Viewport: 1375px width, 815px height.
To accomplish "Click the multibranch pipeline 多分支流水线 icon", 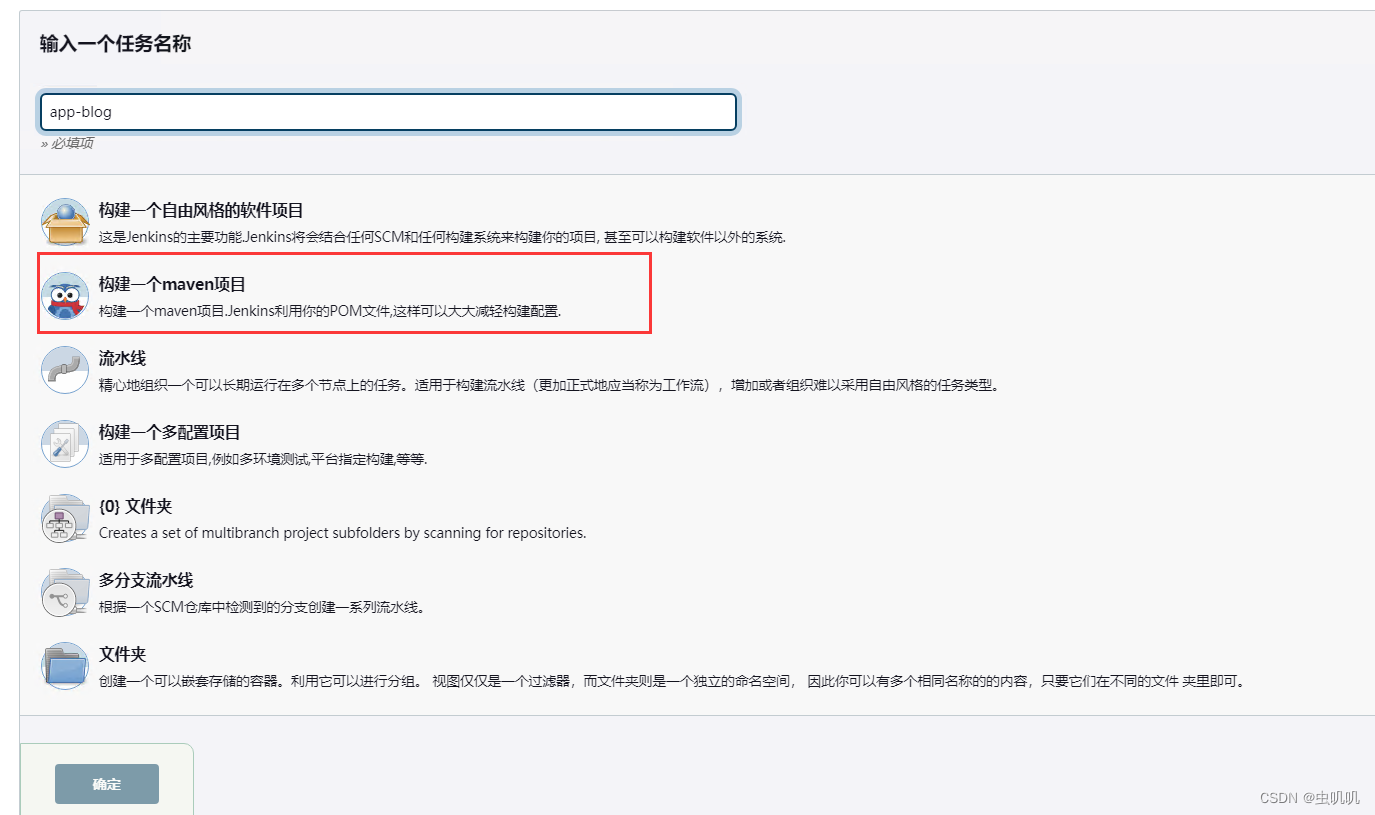I will [x=65, y=592].
